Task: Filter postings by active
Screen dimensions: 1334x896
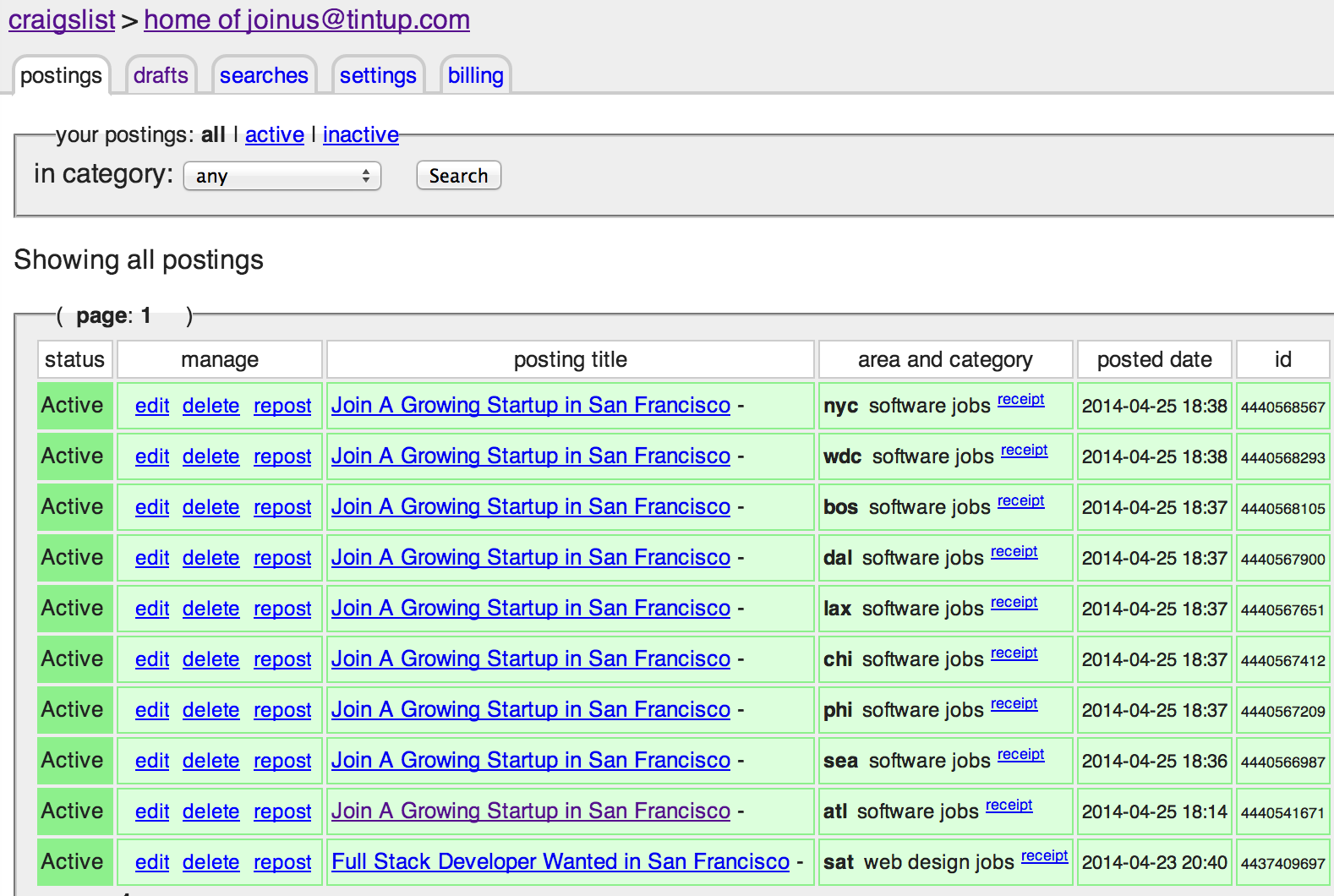Action: pos(275,134)
